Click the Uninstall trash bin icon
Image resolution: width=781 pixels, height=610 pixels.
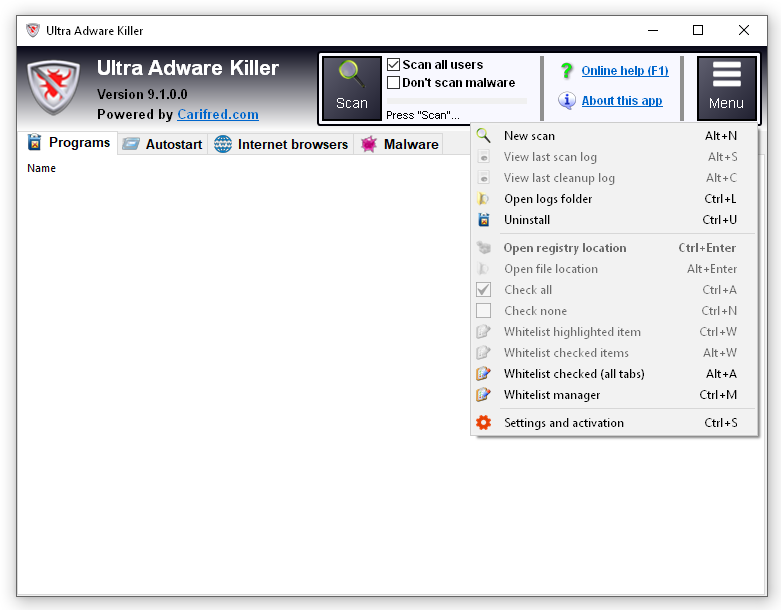click(x=484, y=220)
